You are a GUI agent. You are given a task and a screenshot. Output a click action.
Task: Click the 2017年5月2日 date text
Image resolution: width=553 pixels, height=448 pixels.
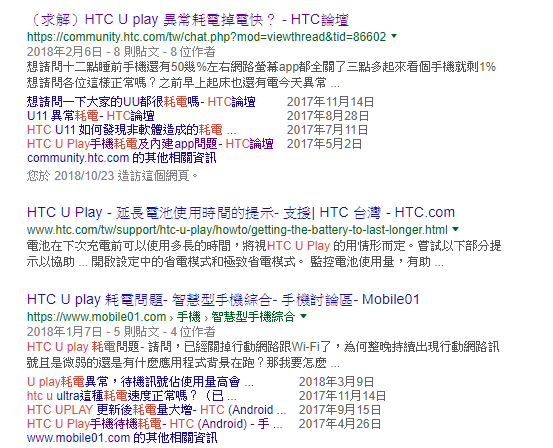coord(324,144)
